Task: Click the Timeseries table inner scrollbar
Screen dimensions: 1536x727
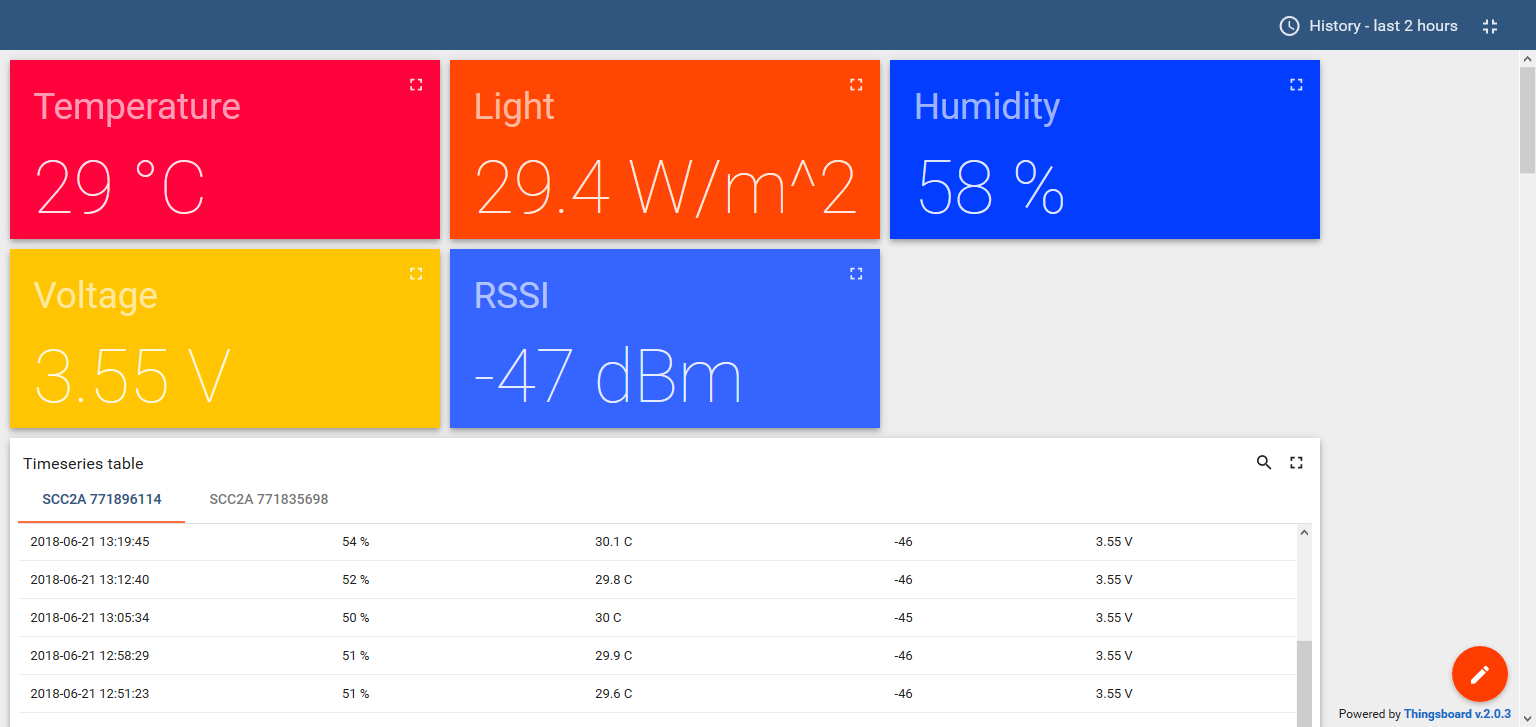Action: [x=1304, y=660]
